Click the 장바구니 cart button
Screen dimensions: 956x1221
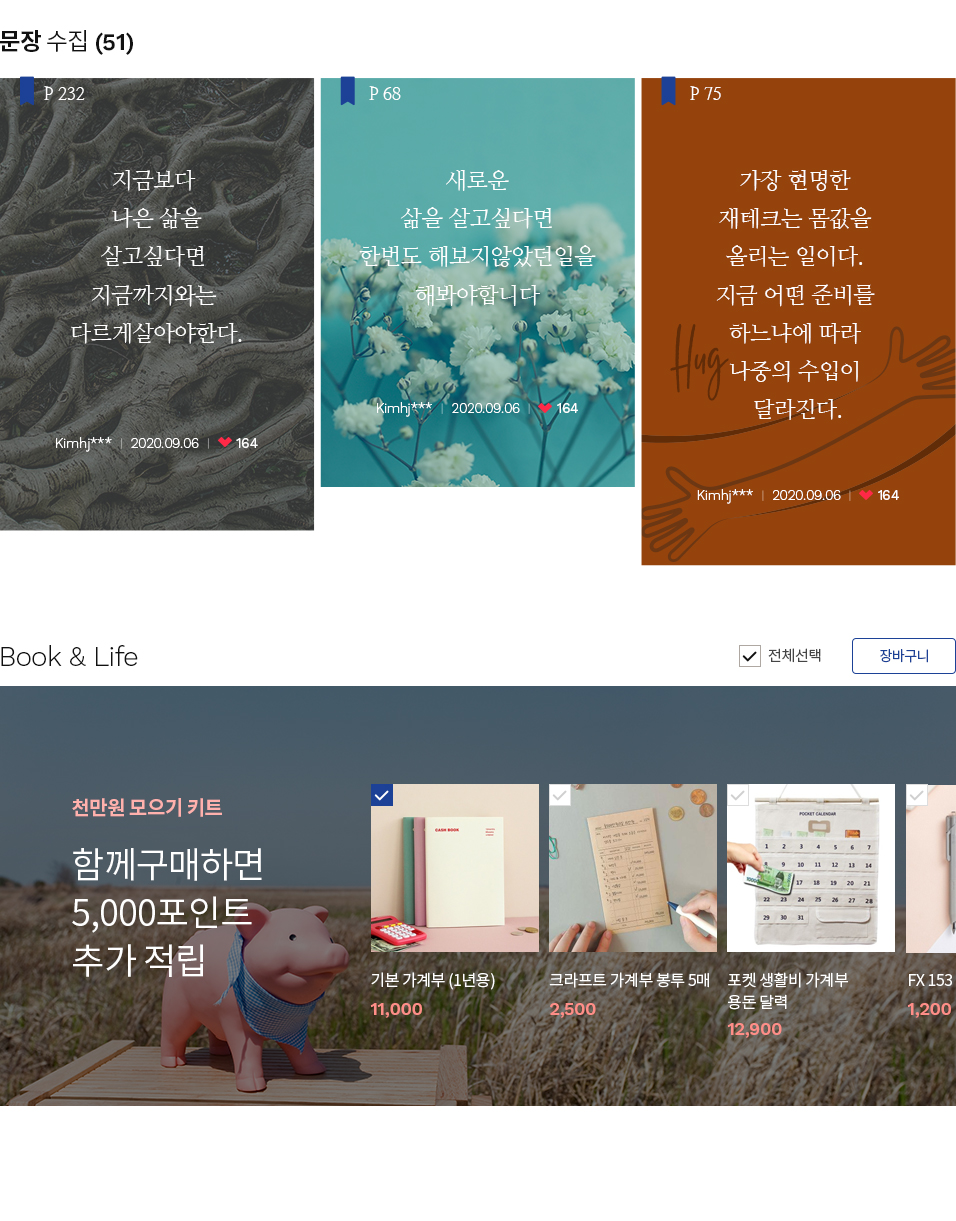coord(904,656)
